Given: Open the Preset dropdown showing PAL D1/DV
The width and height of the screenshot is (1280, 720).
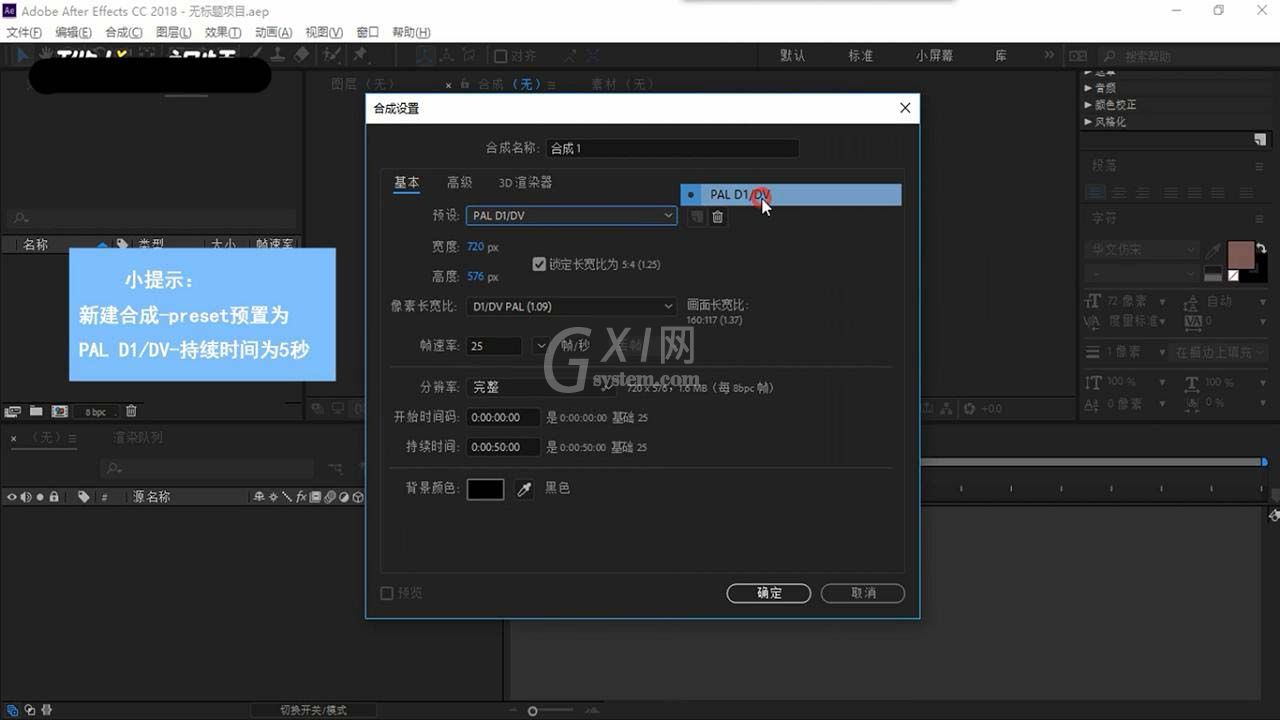Looking at the screenshot, I should click(x=571, y=216).
